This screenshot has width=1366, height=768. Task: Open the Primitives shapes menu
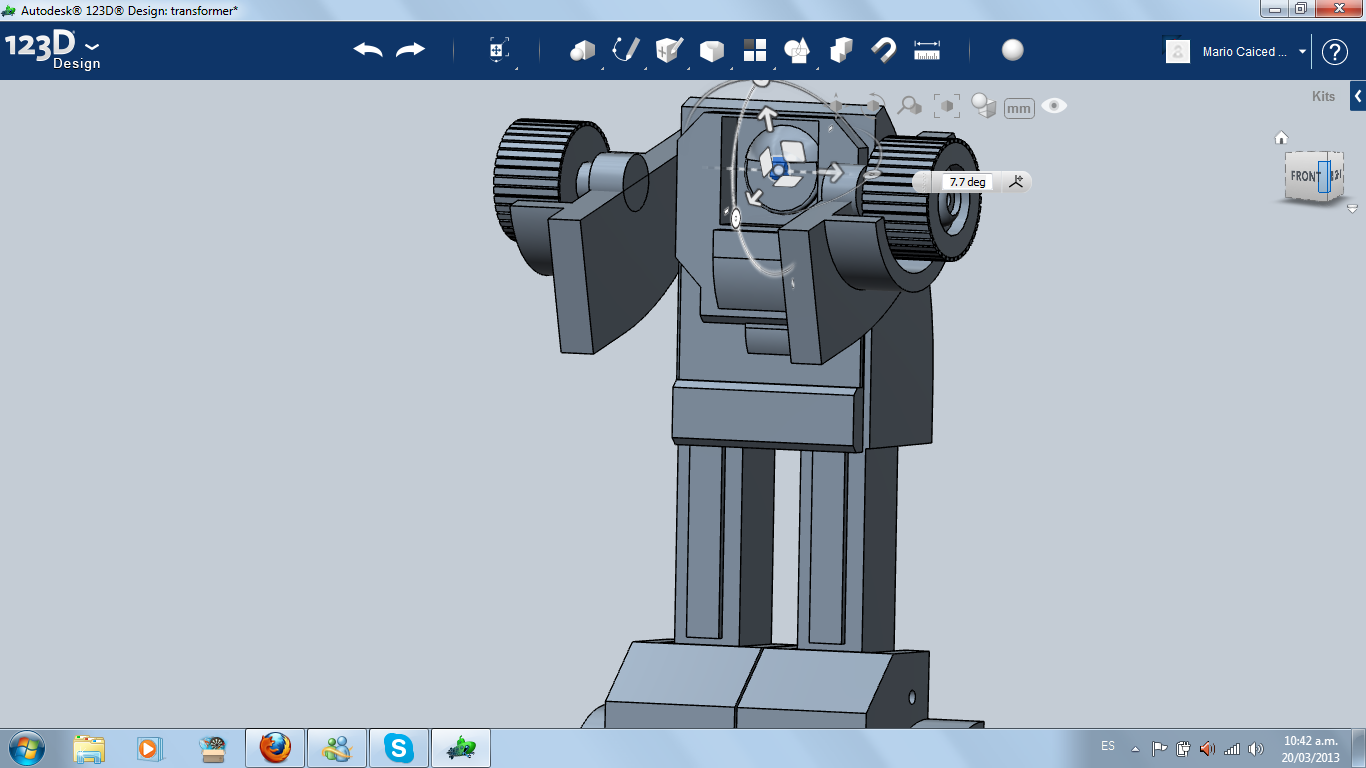click(x=583, y=50)
